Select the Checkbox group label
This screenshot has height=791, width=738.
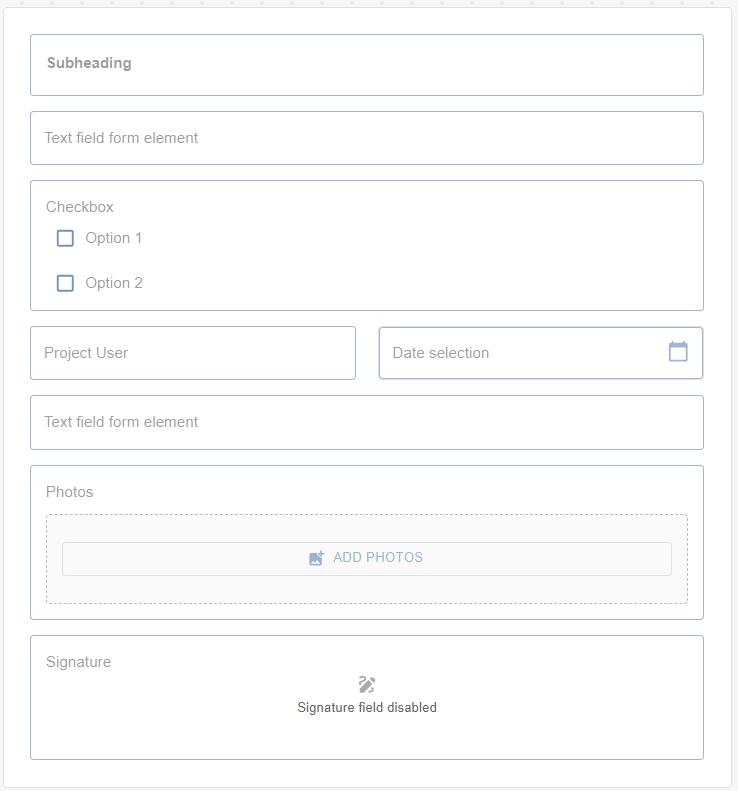coord(80,207)
